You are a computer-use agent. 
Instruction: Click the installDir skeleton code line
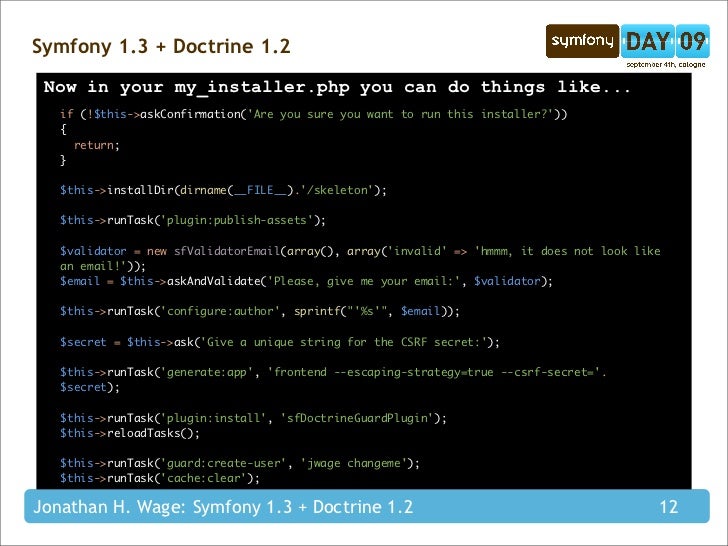click(223, 190)
